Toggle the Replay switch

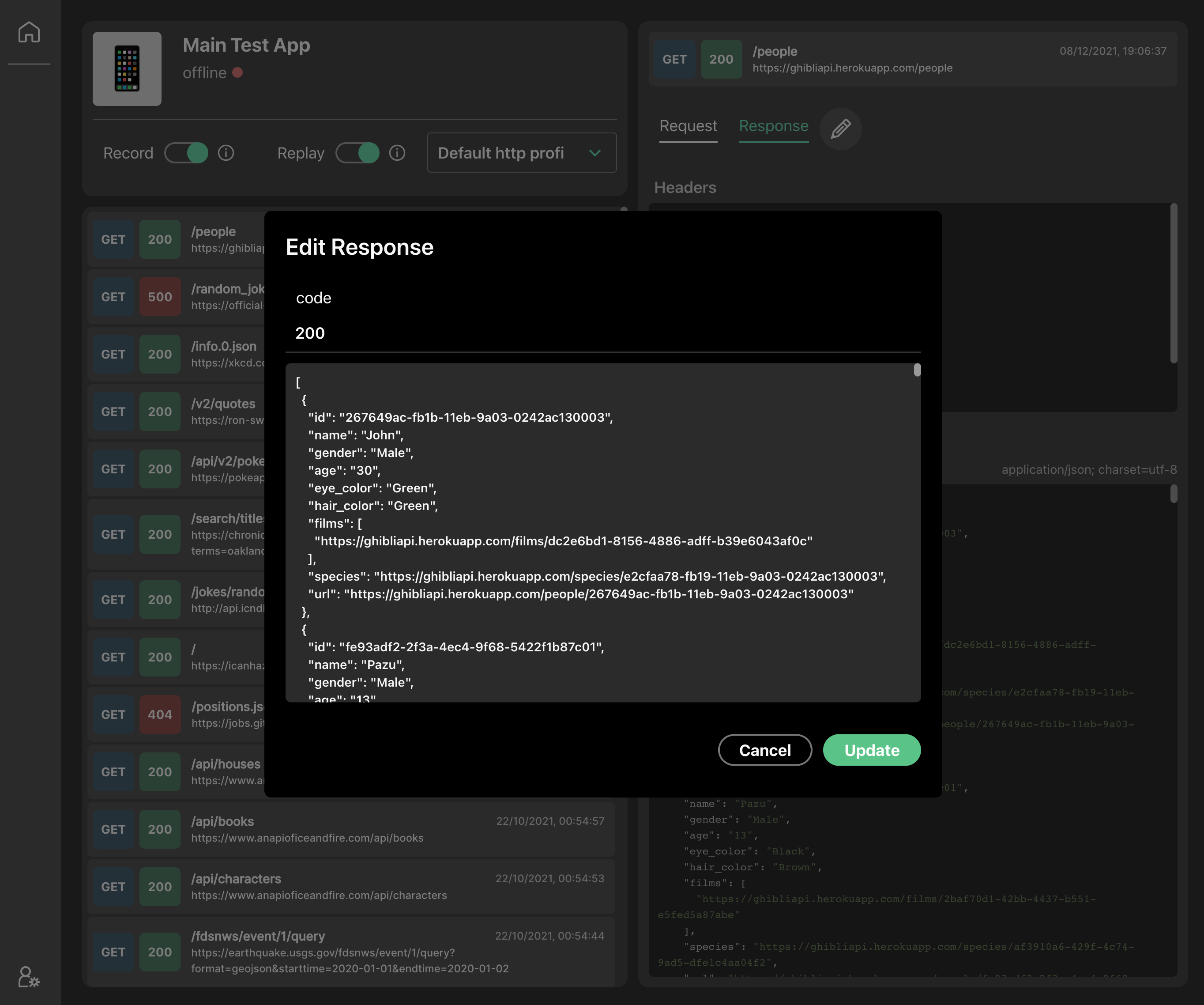click(357, 153)
